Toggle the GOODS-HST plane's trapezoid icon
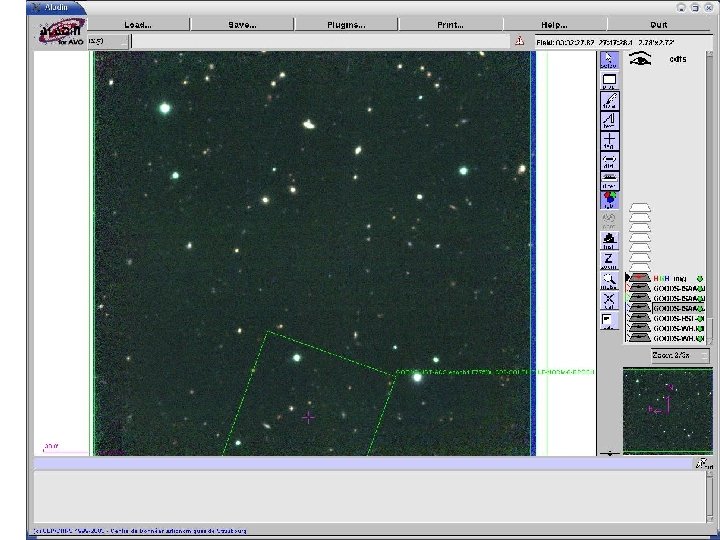 pos(639,318)
